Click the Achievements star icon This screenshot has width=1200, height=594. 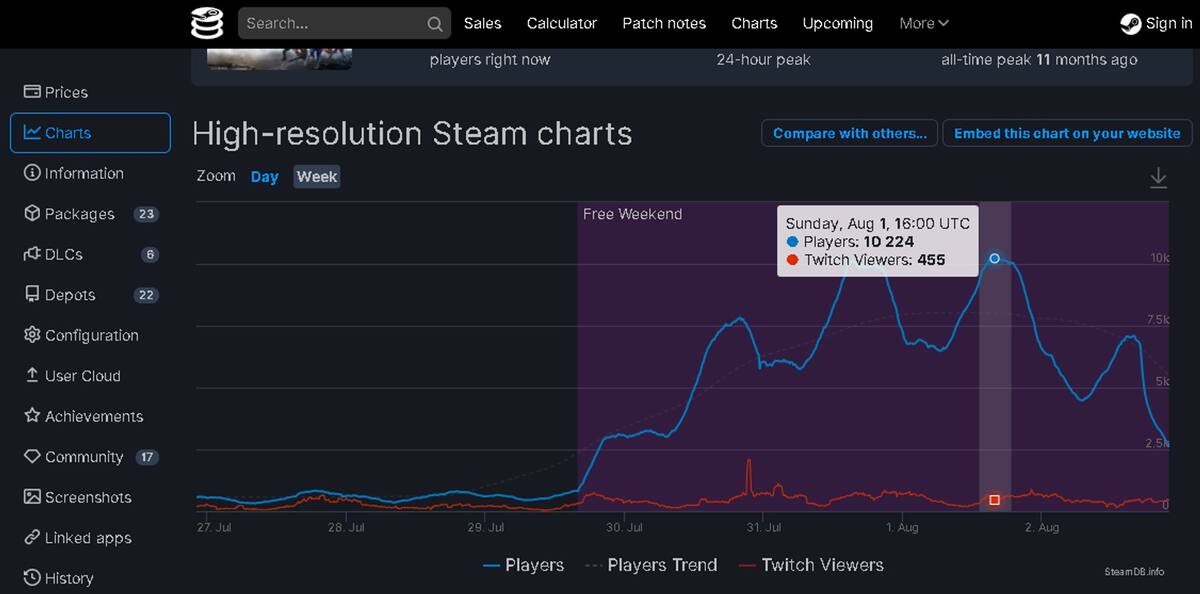tap(32, 416)
